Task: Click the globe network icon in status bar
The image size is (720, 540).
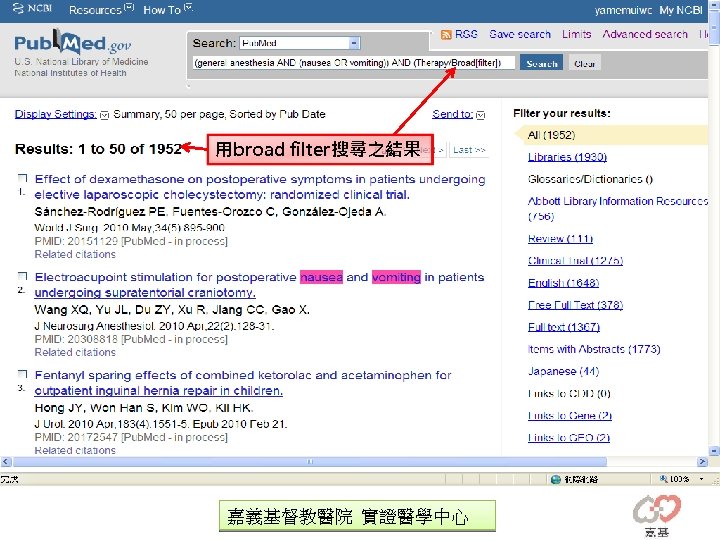Action: tap(556, 479)
